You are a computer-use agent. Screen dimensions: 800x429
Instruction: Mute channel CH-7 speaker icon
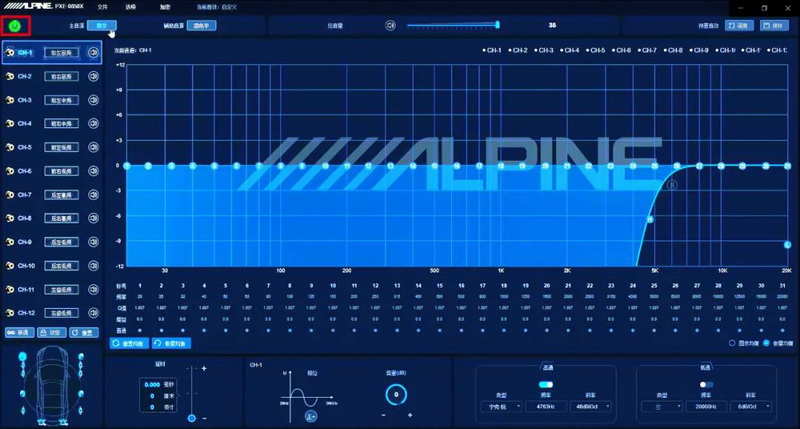pyautogui.click(x=93, y=194)
